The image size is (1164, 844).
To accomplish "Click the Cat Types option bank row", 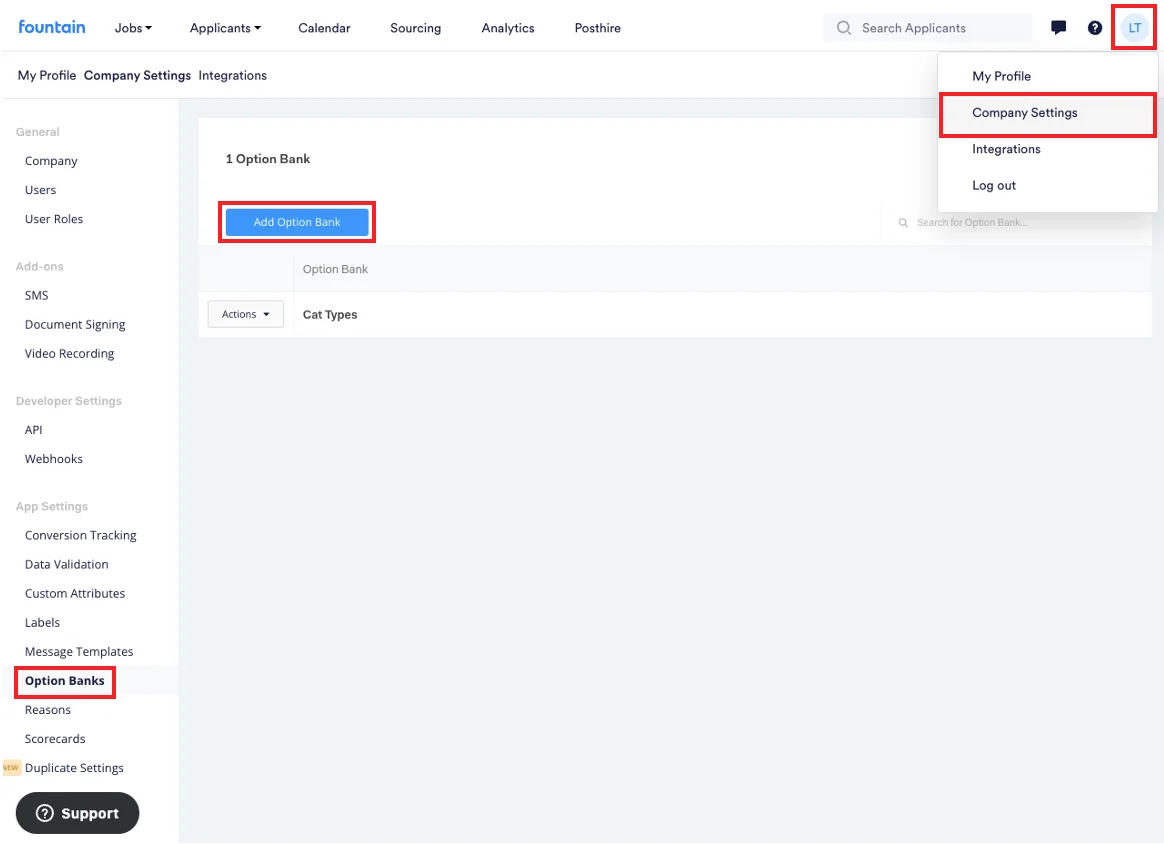I will 675,315.
